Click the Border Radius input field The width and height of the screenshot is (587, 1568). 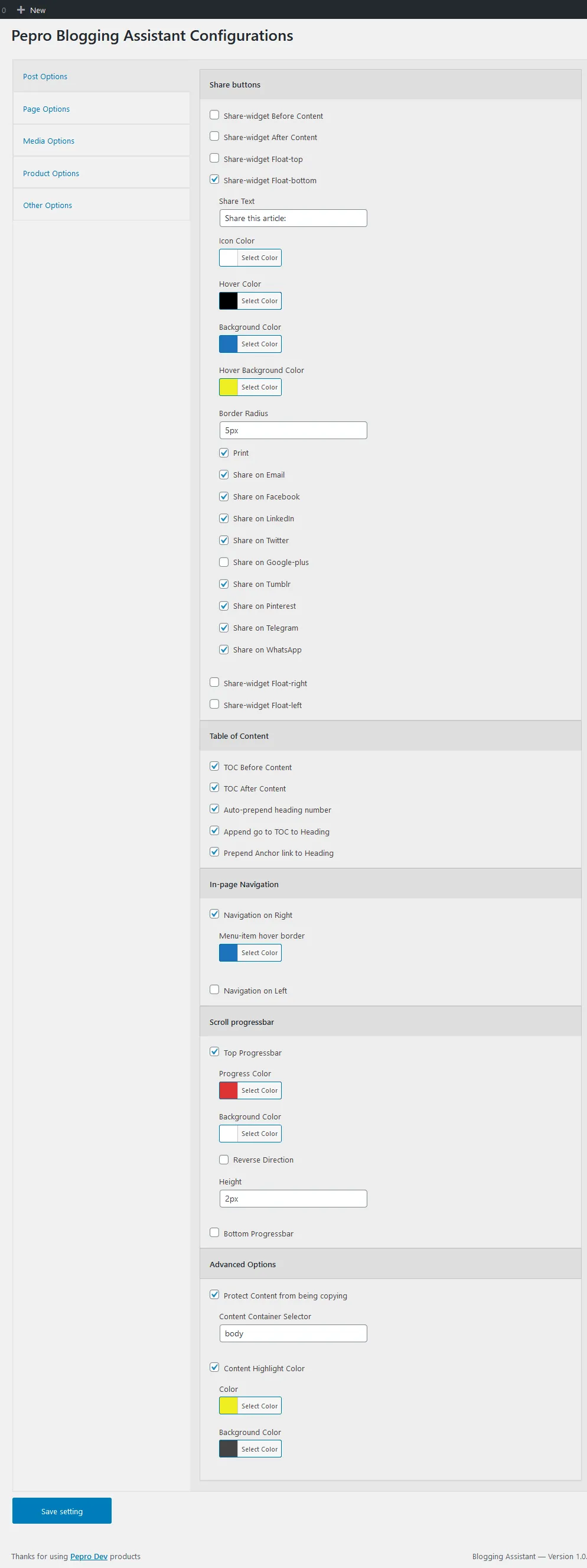point(293,430)
